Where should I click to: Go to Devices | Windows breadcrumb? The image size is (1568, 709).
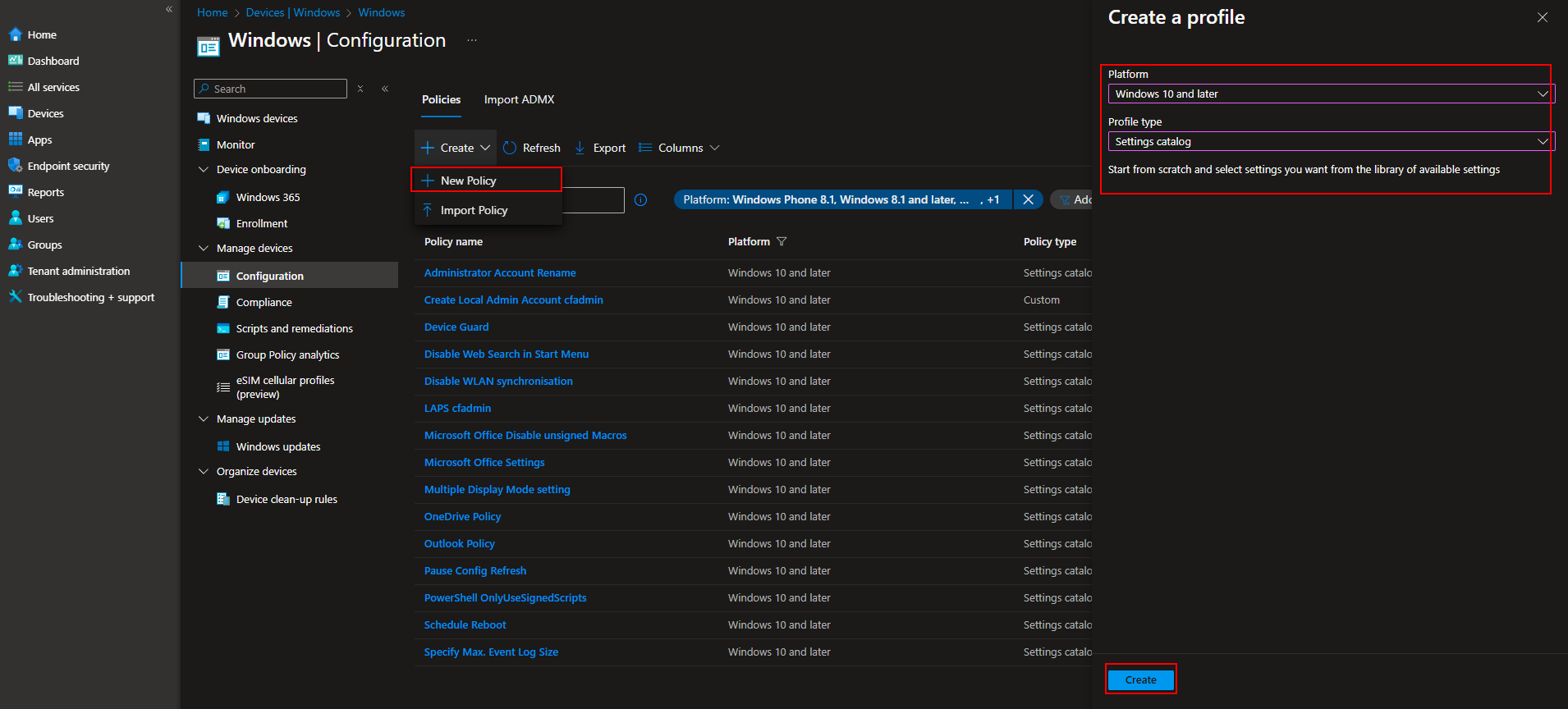293,12
